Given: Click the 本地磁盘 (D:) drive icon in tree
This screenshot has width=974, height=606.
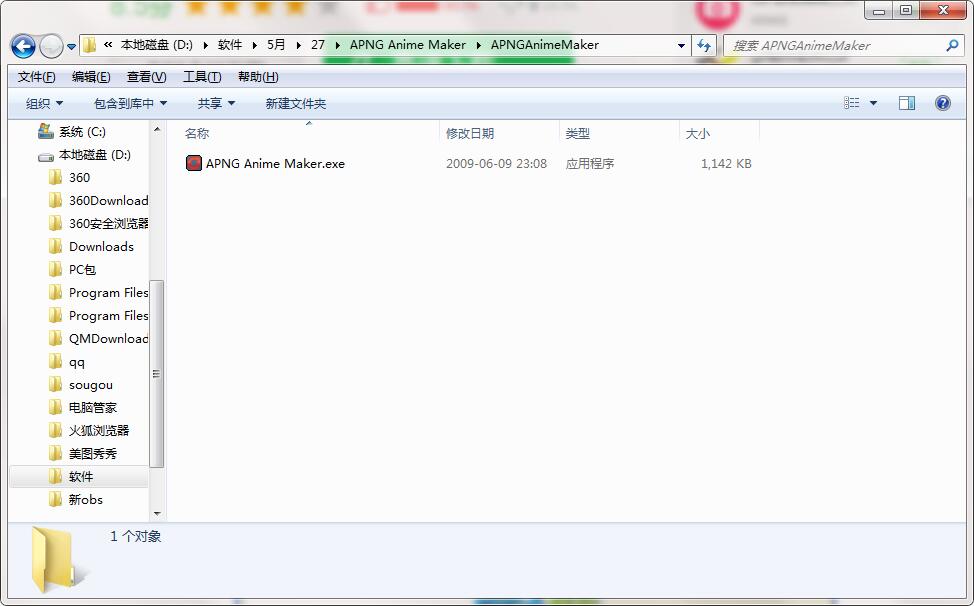Looking at the screenshot, I should tap(46, 156).
